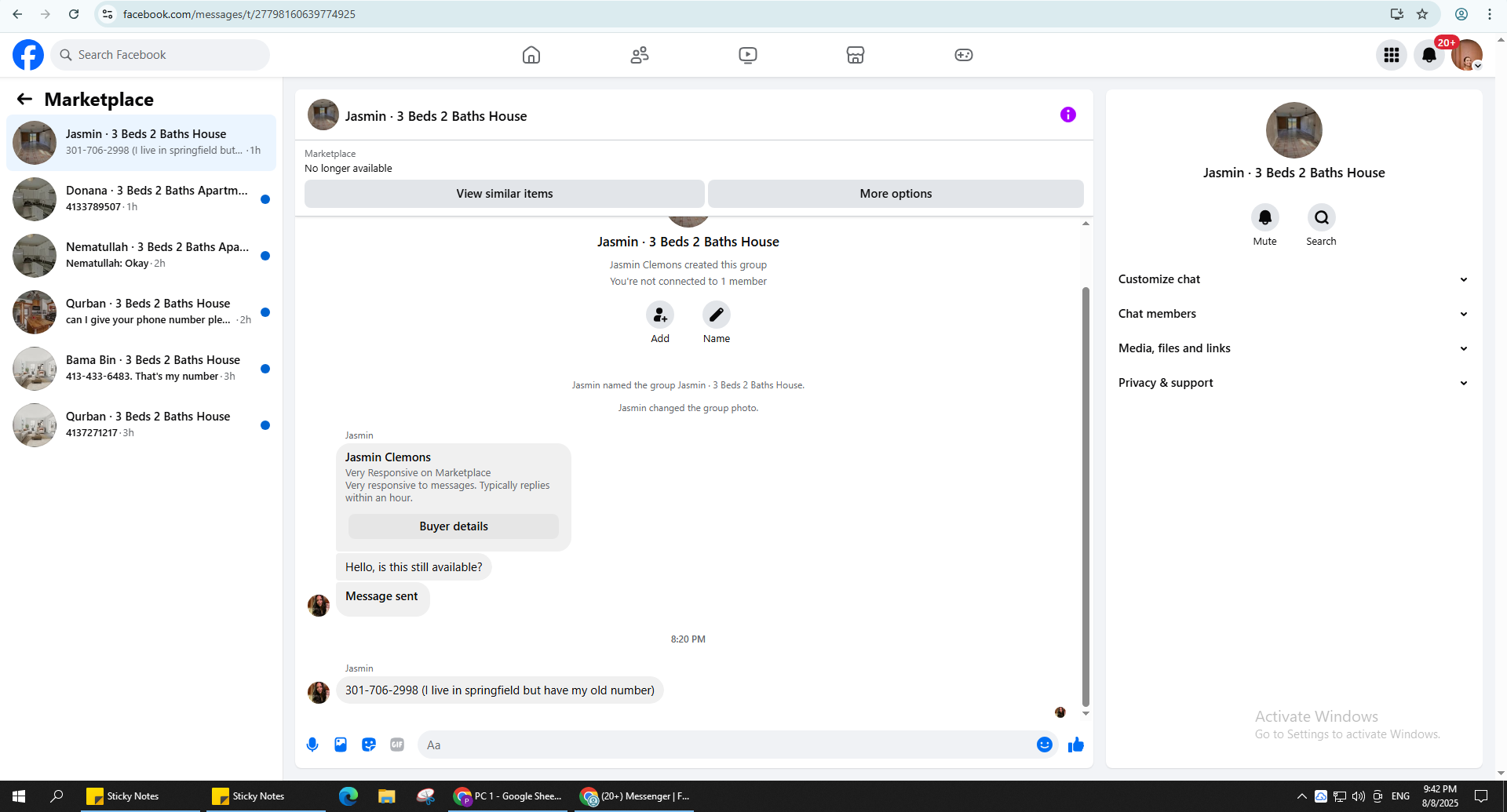Click the Buyer details button
1507x812 pixels.
point(454,526)
